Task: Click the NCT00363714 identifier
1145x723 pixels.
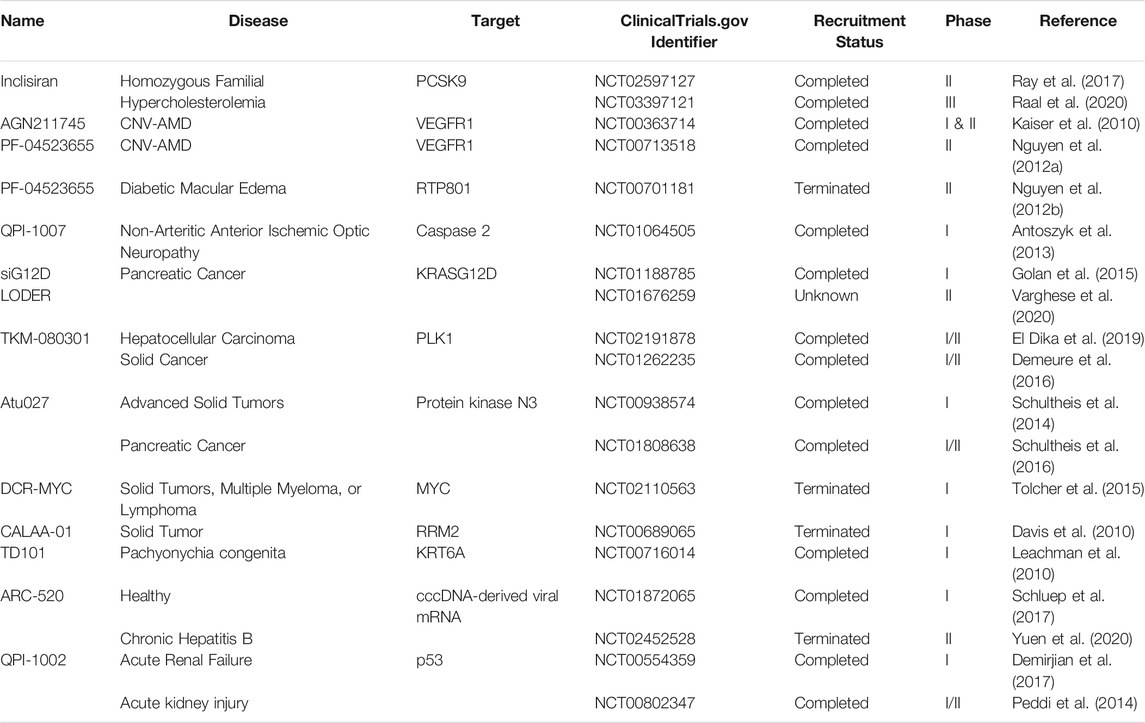Action: 644,123
